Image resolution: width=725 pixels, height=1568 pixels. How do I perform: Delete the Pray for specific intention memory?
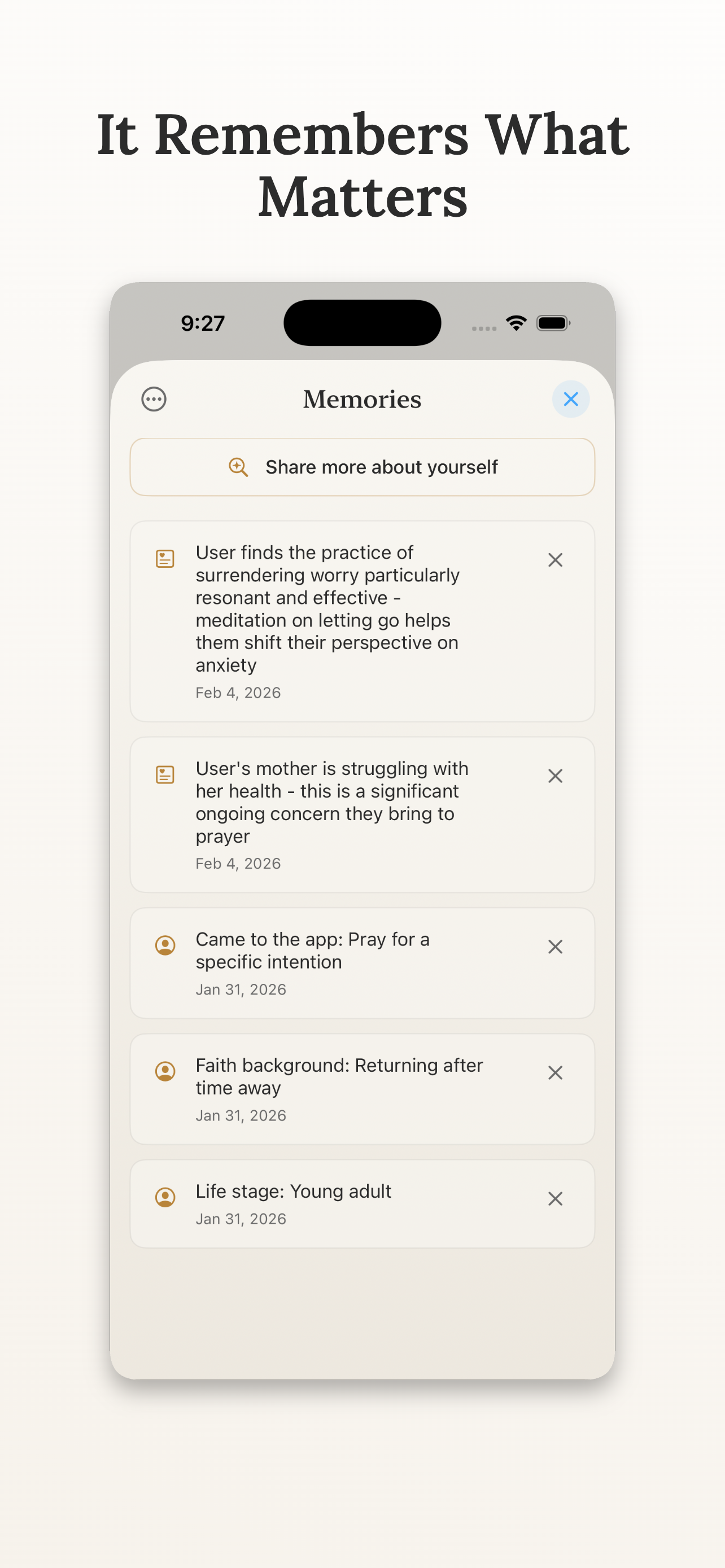coord(554,947)
